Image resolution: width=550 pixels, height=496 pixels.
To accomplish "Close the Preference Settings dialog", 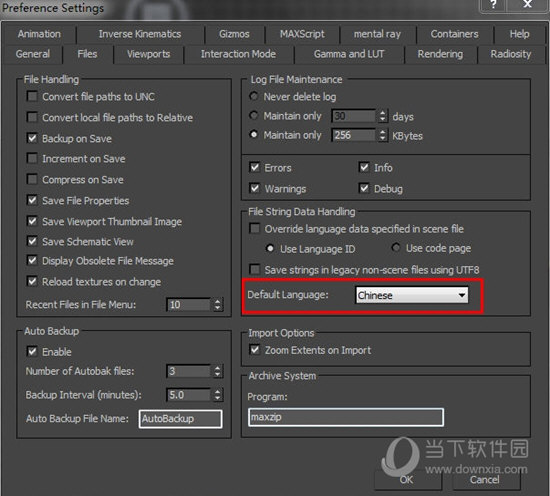I will click(527, 5).
